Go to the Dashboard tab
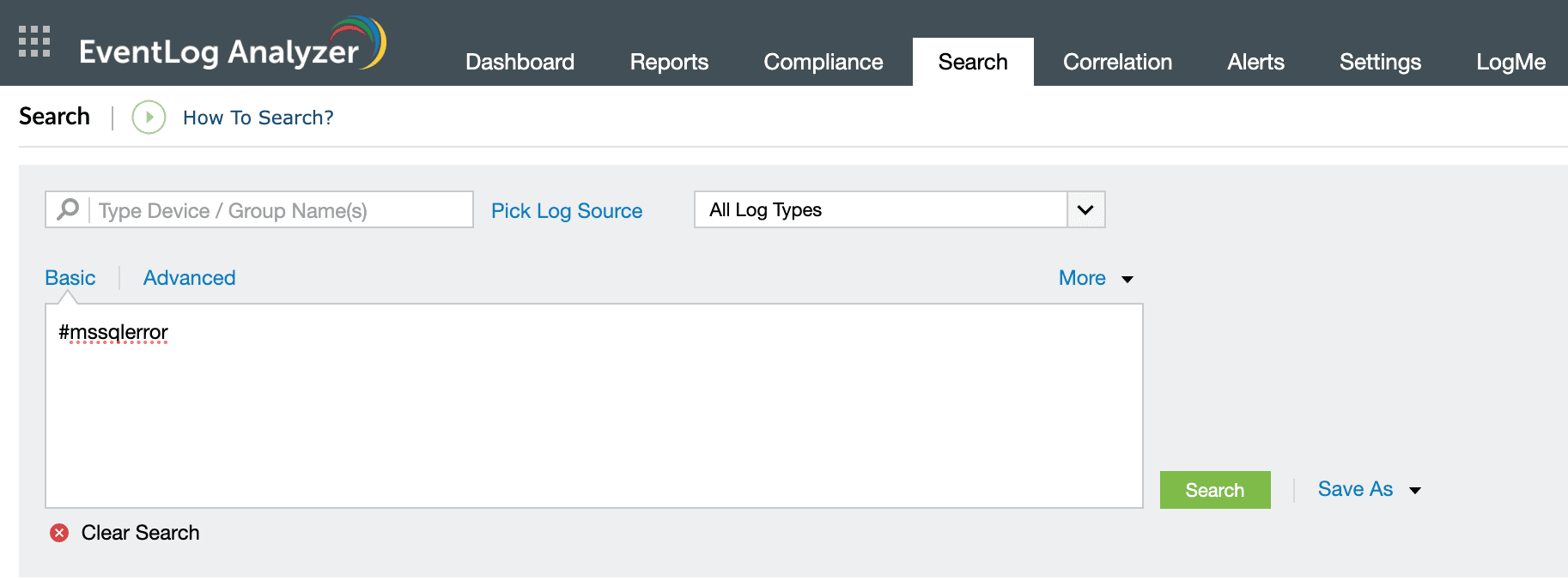 click(520, 62)
